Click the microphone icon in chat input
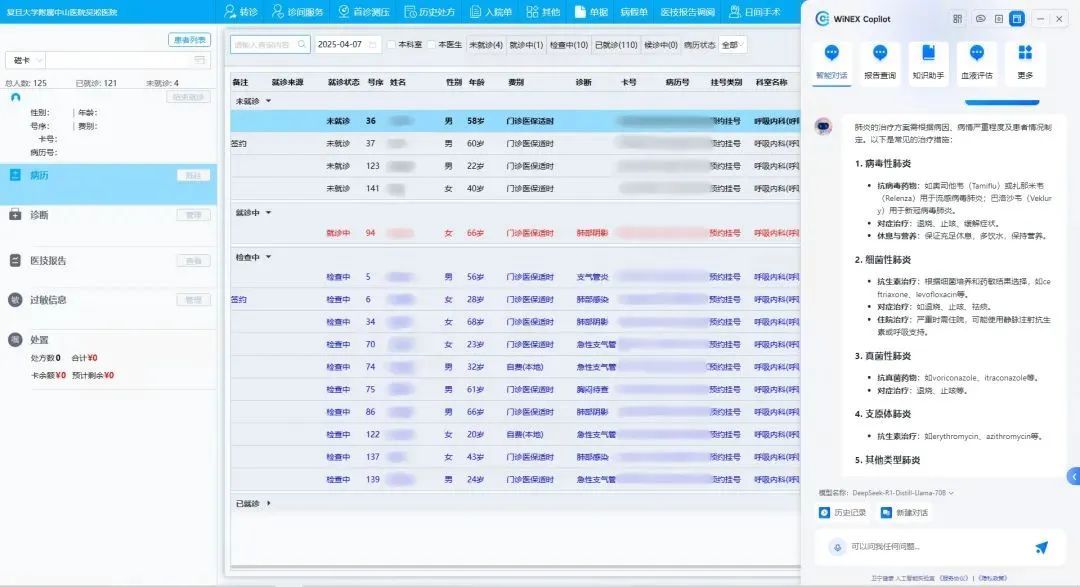1080x587 pixels. (838, 547)
